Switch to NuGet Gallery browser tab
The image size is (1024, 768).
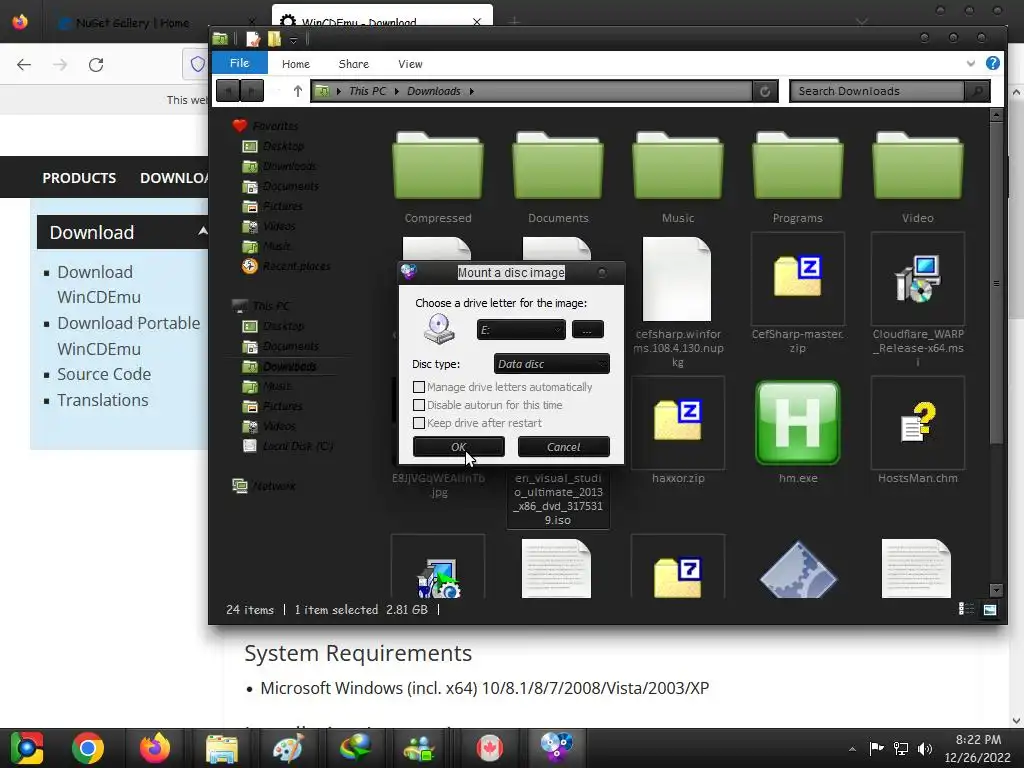click(x=133, y=23)
